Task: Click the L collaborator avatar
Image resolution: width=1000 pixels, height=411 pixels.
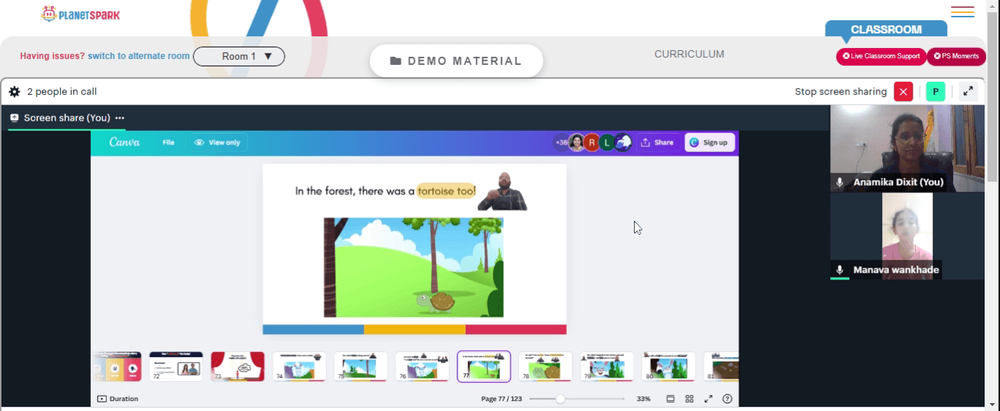Action: point(607,142)
